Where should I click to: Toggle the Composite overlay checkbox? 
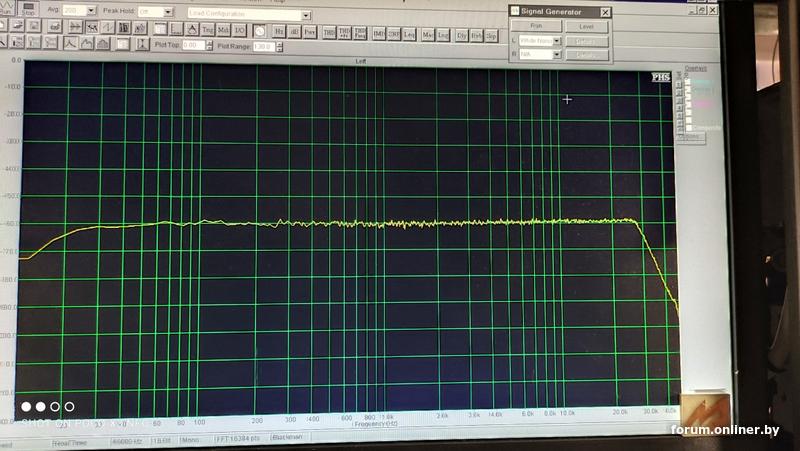[689, 128]
